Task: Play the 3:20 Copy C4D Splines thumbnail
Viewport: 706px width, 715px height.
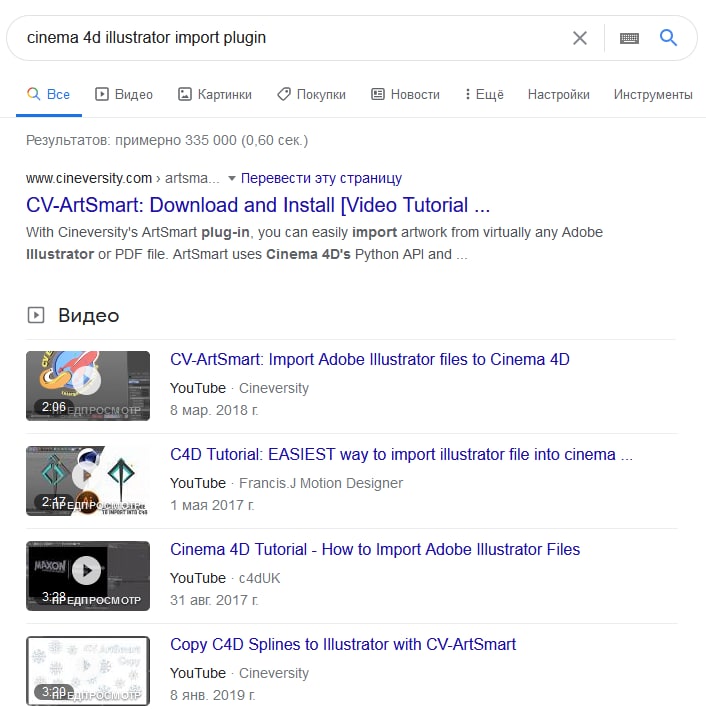Action: [88, 671]
